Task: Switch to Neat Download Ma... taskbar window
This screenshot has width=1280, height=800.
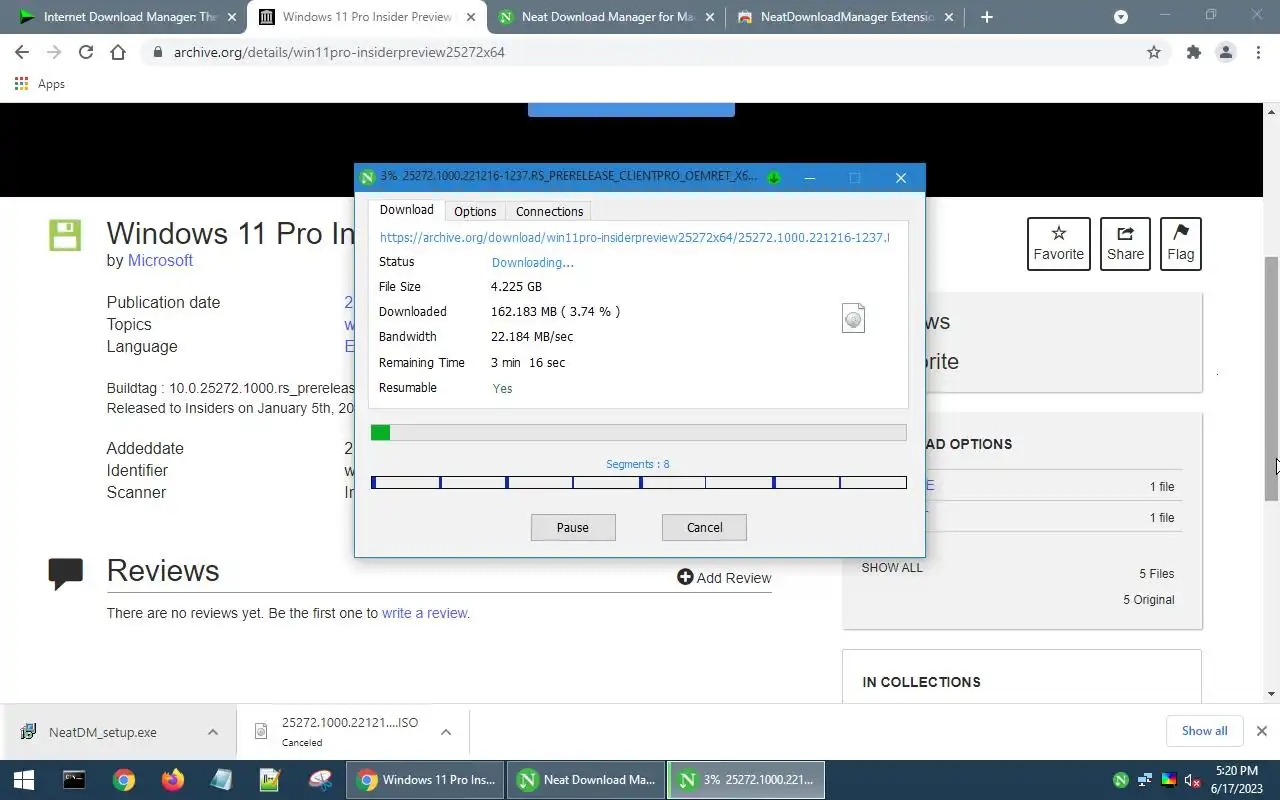Action: point(586,780)
